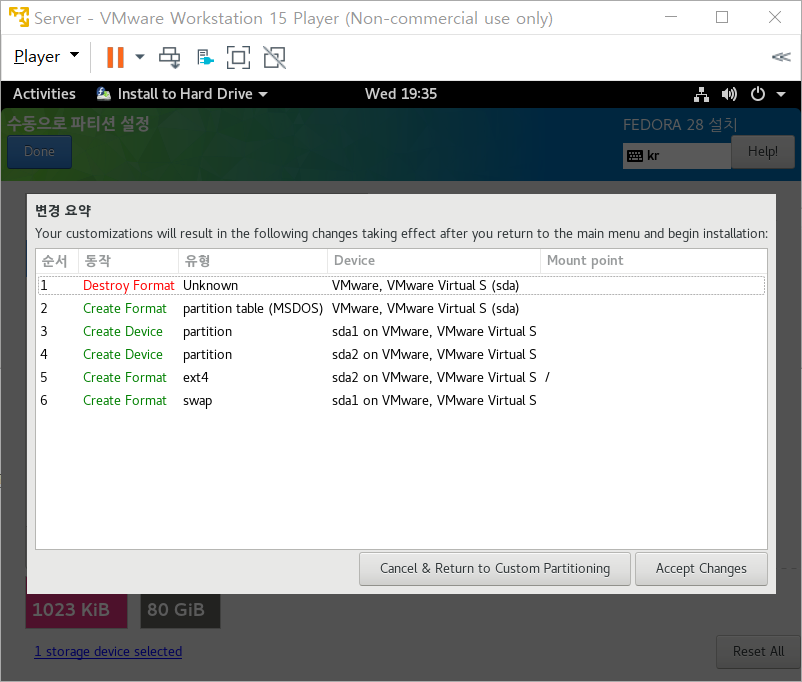Click the Wed 19:35 clock

click(401, 94)
